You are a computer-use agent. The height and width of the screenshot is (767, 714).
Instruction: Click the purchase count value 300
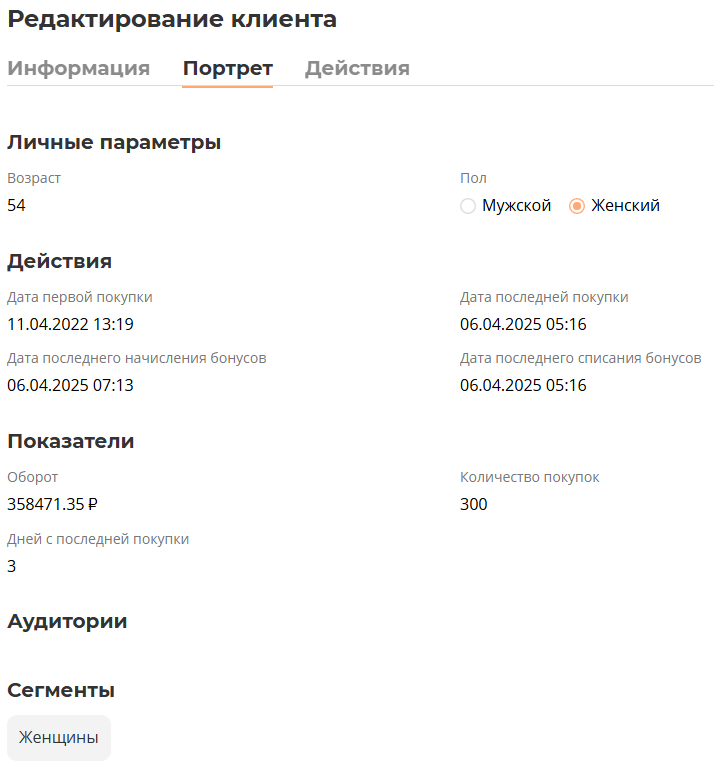click(474, 504)
